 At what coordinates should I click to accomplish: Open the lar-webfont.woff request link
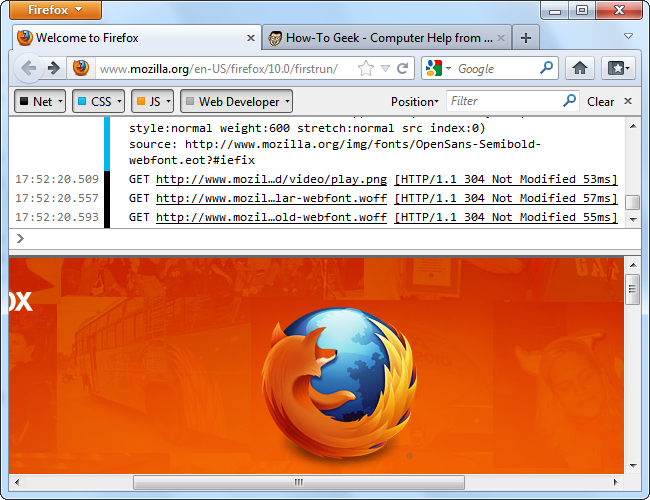pos(271,199)
